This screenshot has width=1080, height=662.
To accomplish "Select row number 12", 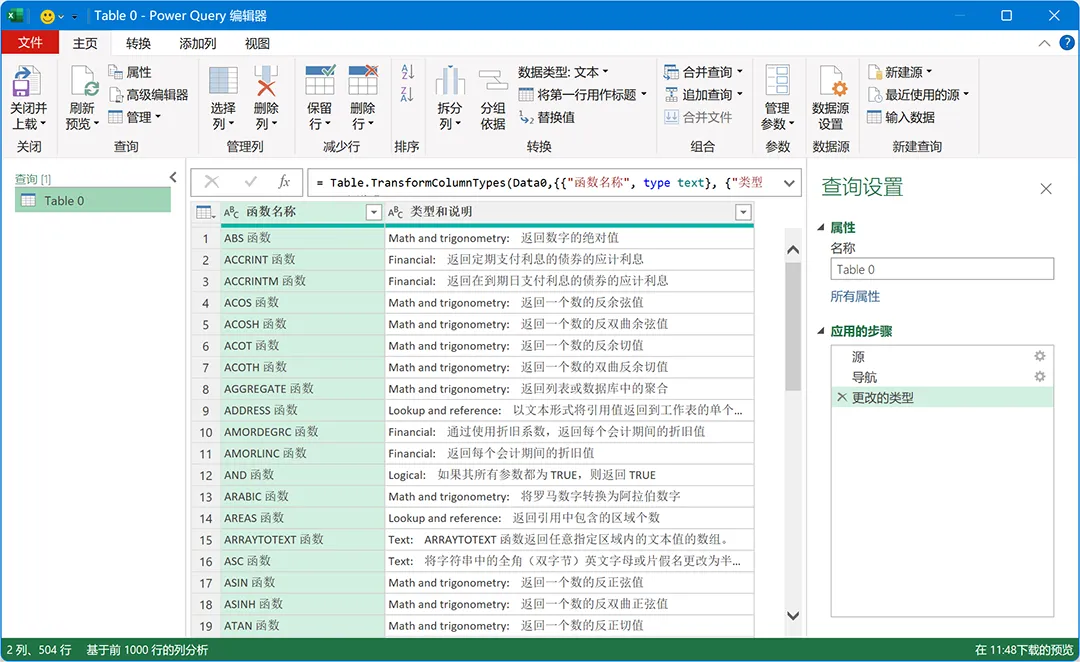I will pos(206,475).
